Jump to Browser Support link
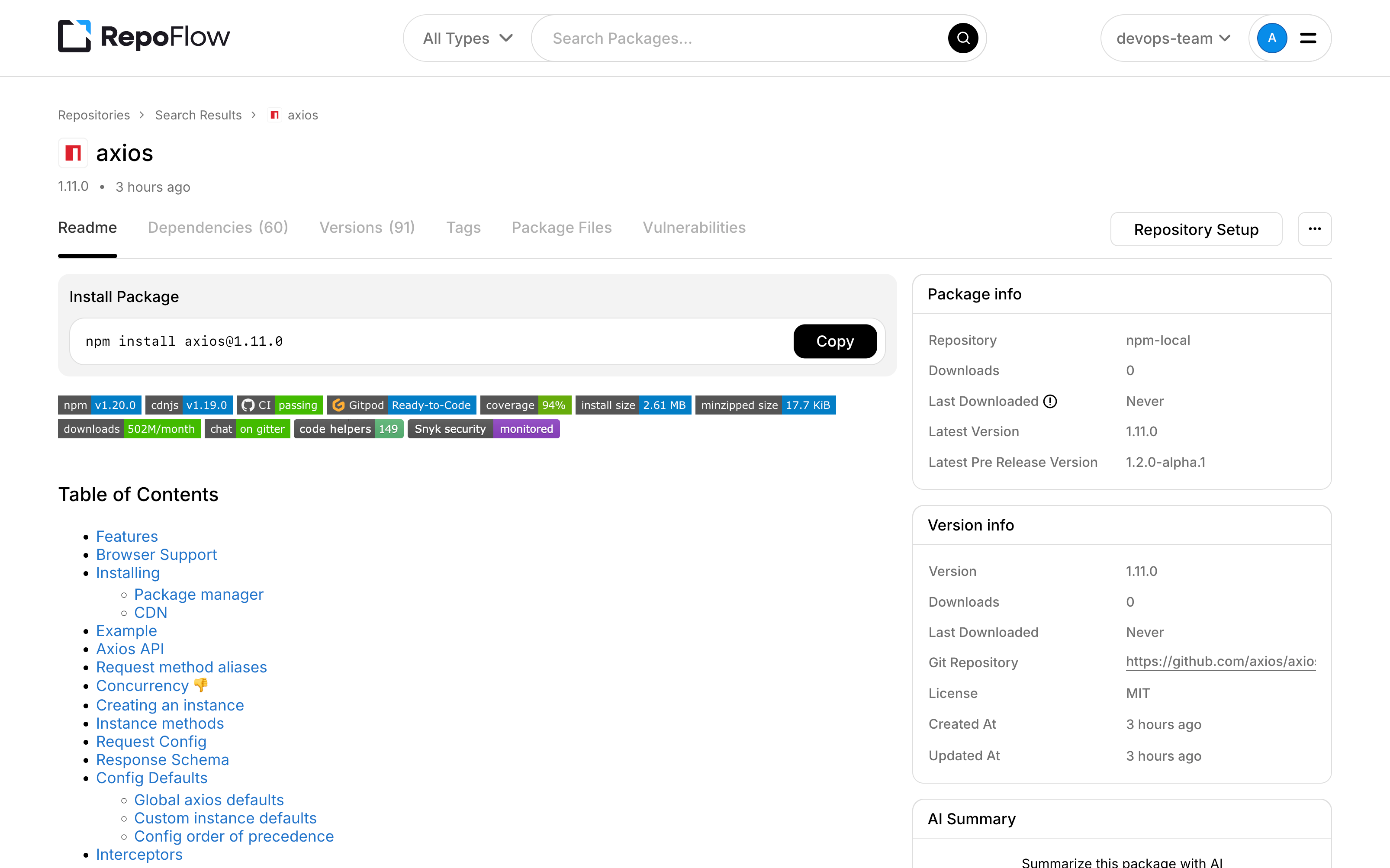This screenshot has width=1390, height=868. coord(156,555)
